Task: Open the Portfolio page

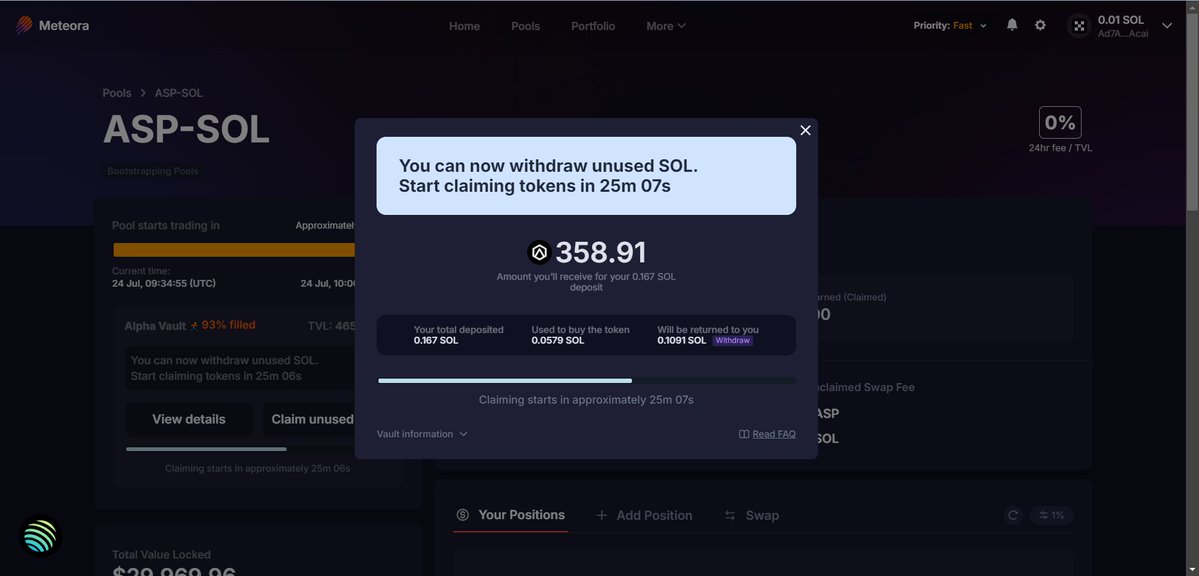Action: pyautogui.click(x=593, y=26)
